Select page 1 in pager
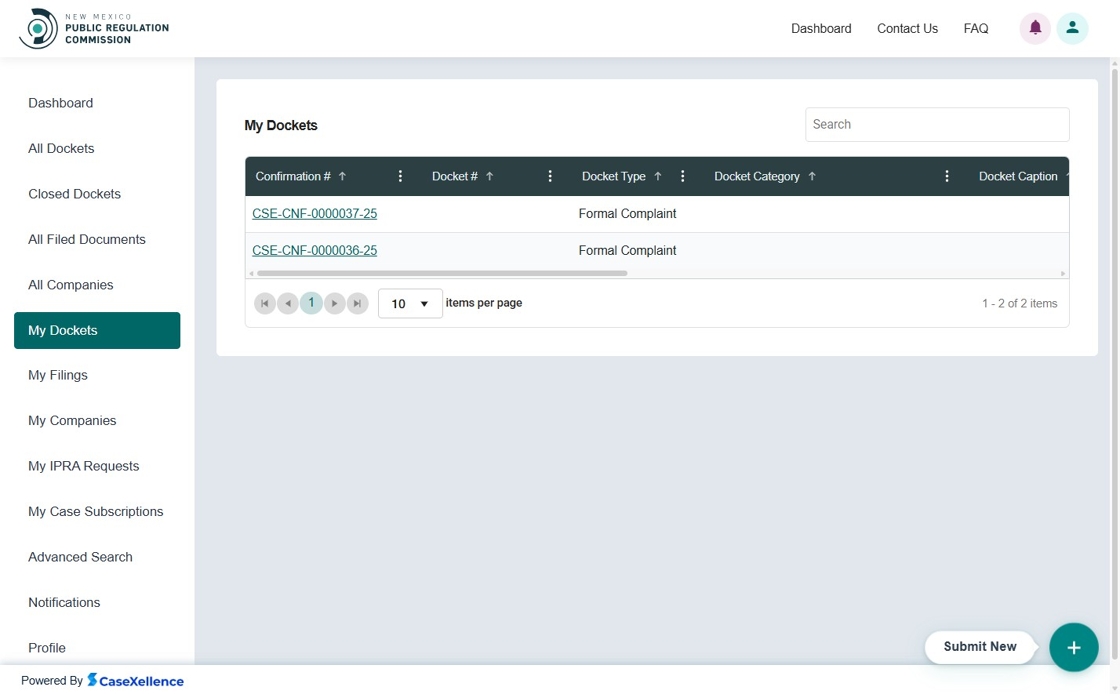 (311, 303)
